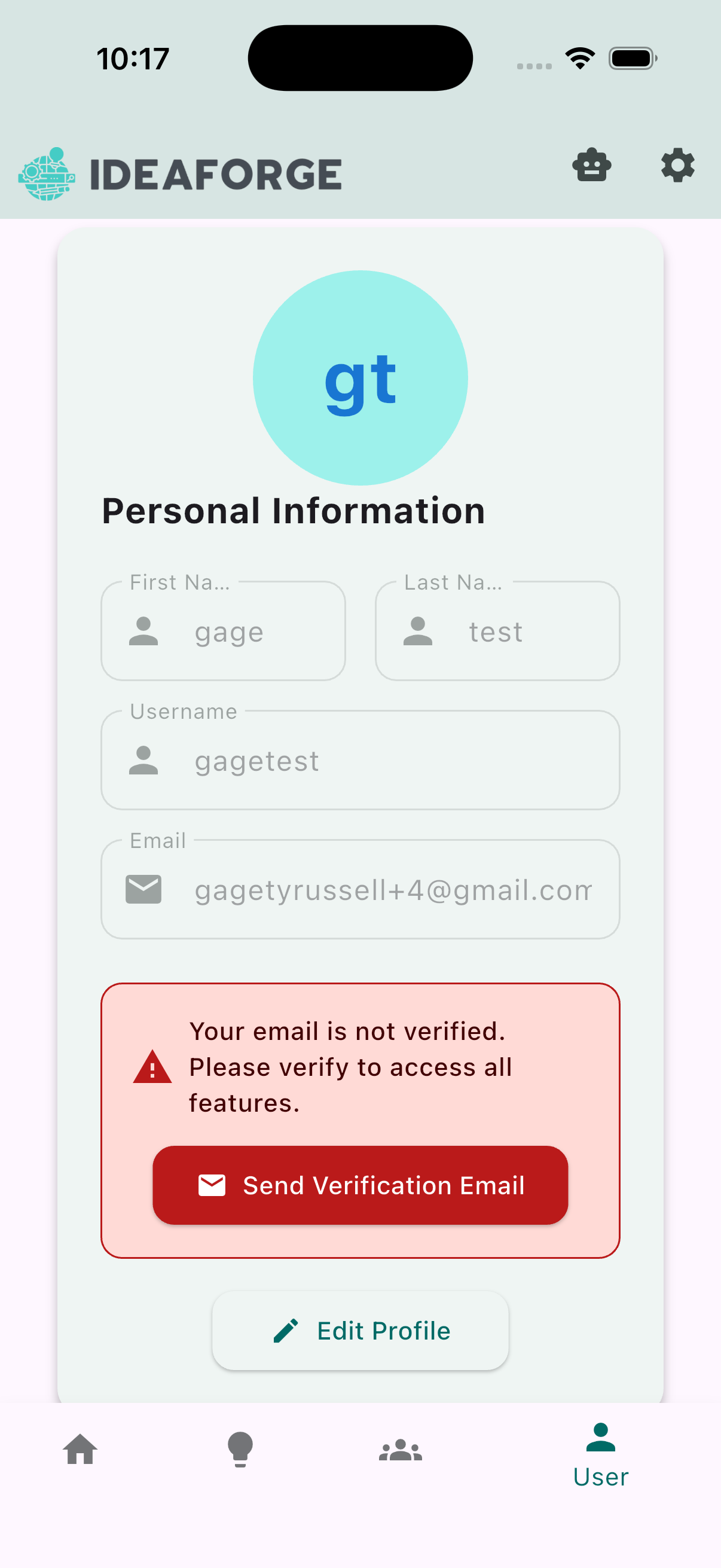Select the Email field with gagetyrussell address

(x=359, y=889)
